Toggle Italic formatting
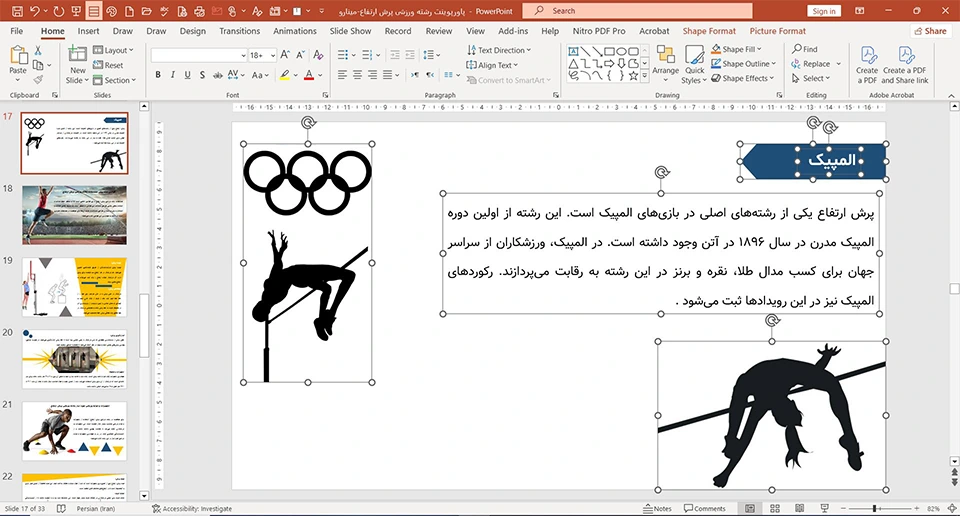 point(173,75)
